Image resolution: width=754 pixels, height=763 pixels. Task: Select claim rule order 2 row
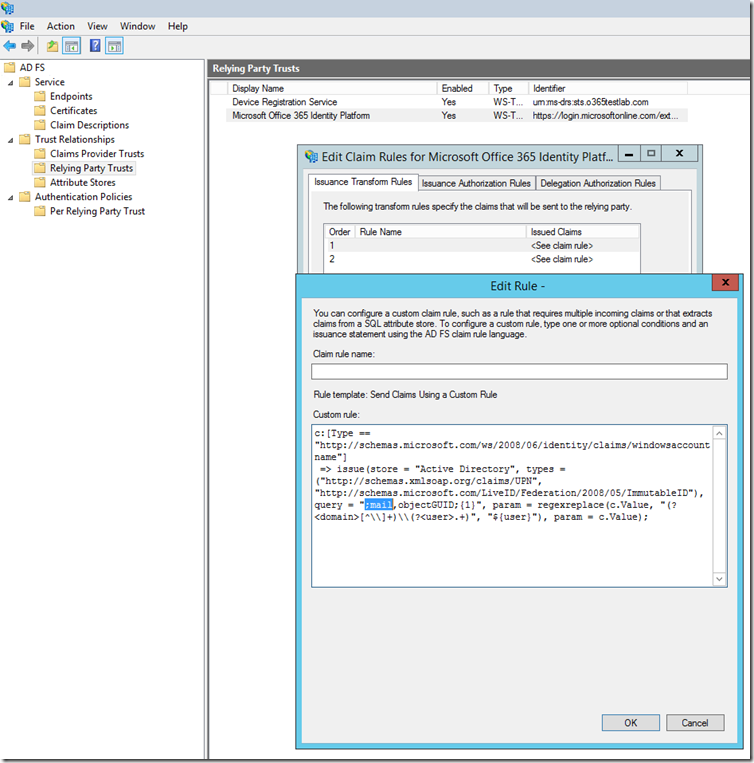(482, 259)
